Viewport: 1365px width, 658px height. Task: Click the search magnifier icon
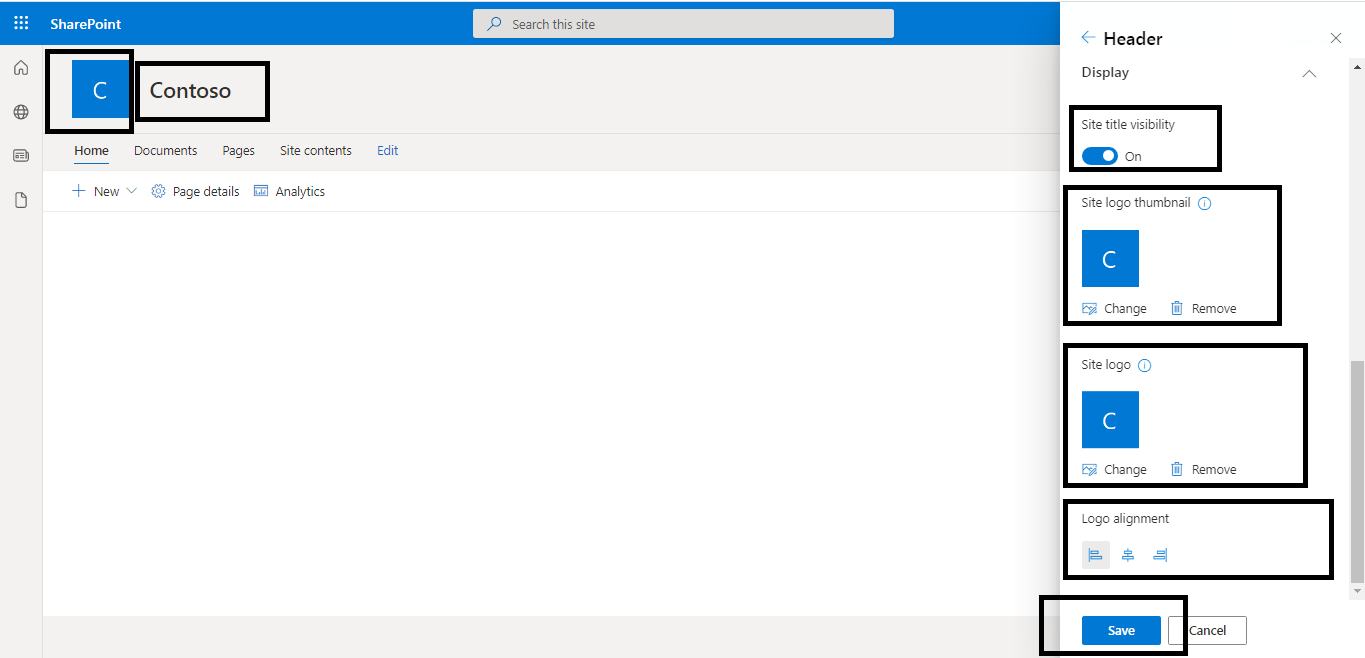[x=494, y=24]
